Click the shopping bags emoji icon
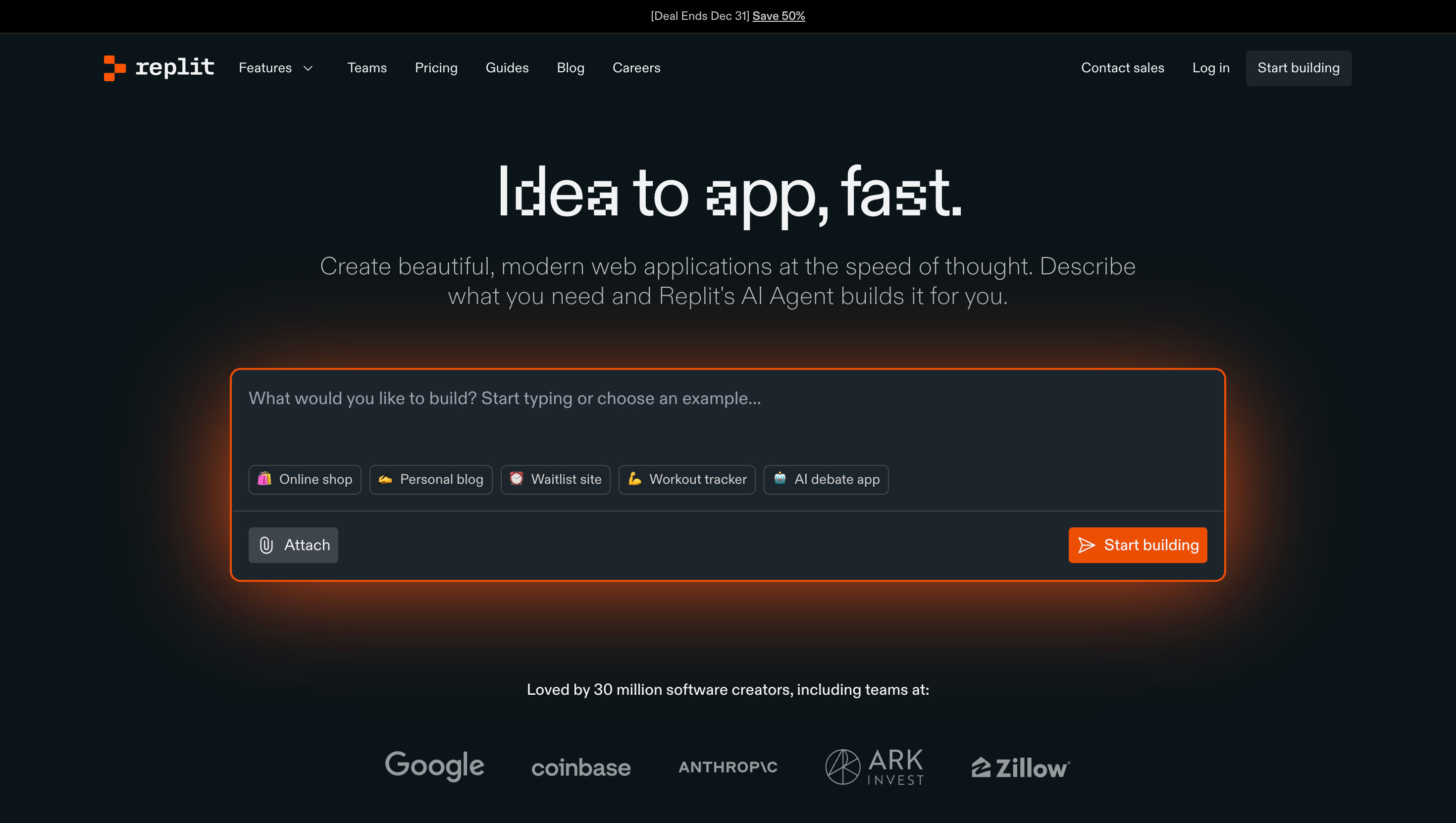Viewport: 1456px width, 823px height. (264, 479)
